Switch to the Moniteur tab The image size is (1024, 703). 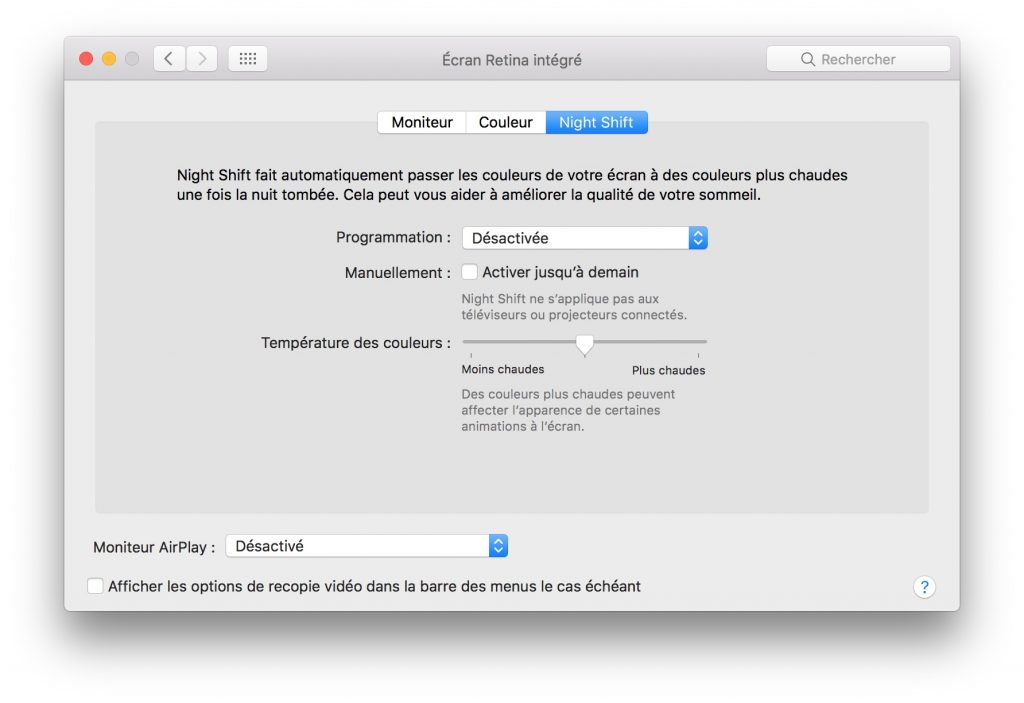tap(421, 122)
